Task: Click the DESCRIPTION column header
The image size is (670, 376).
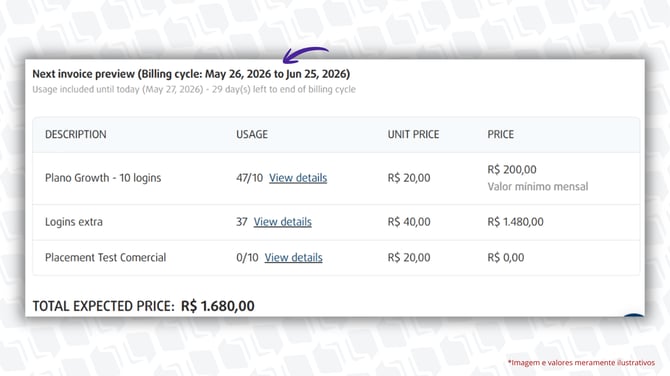Action: [x=76, y=134]
